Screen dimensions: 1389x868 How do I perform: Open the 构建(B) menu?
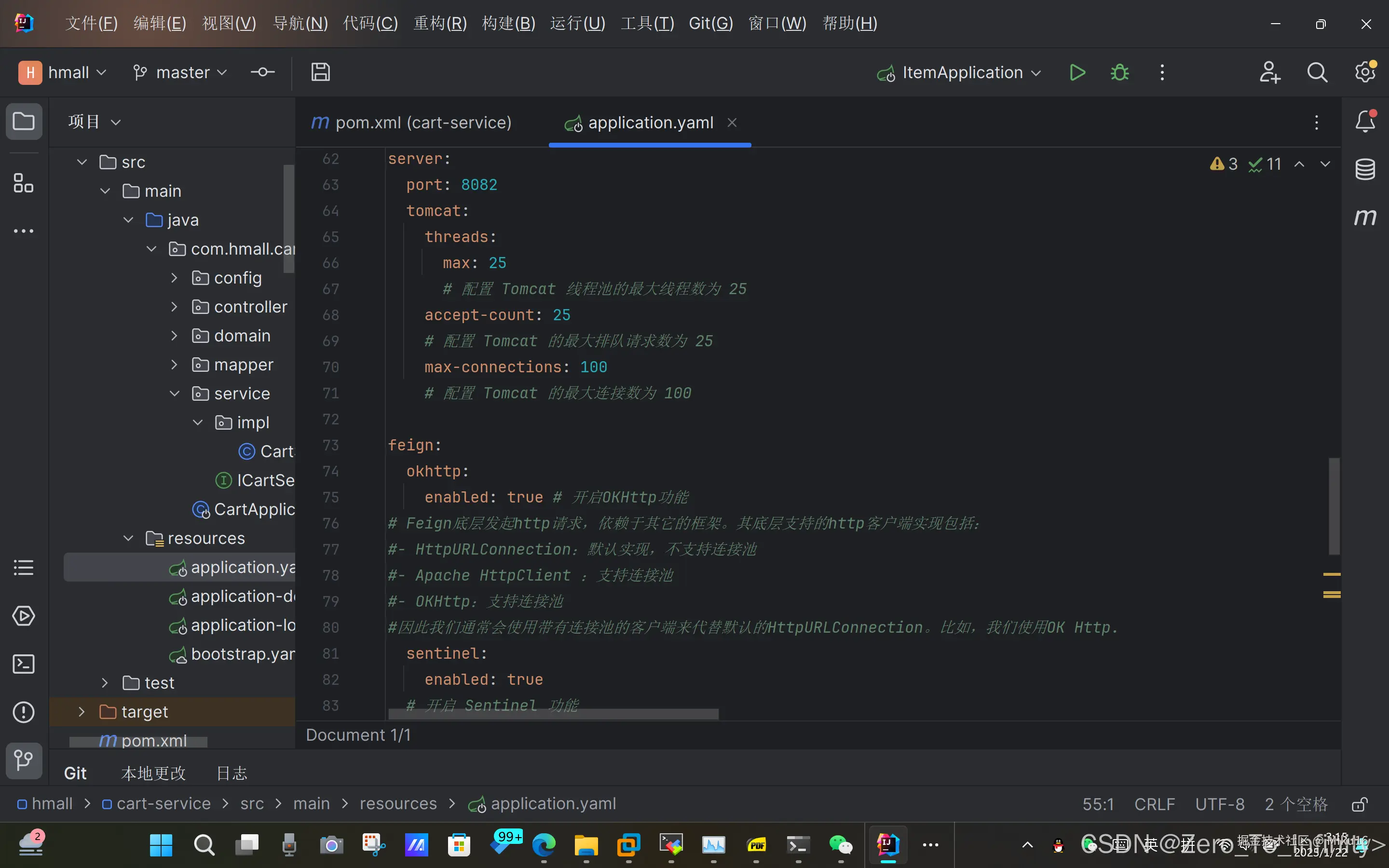(508, 24)
